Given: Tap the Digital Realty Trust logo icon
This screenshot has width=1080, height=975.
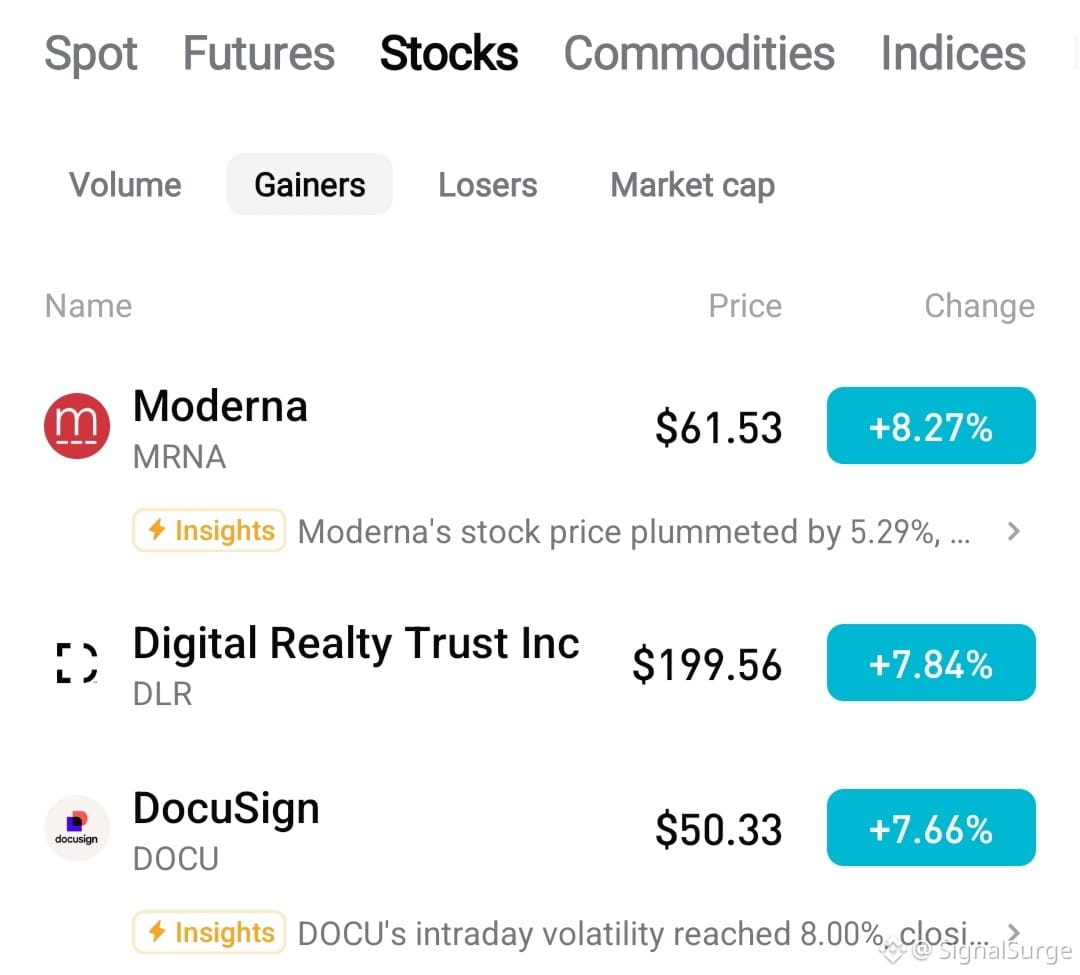Looking at the screenshot, I should 76,662.
